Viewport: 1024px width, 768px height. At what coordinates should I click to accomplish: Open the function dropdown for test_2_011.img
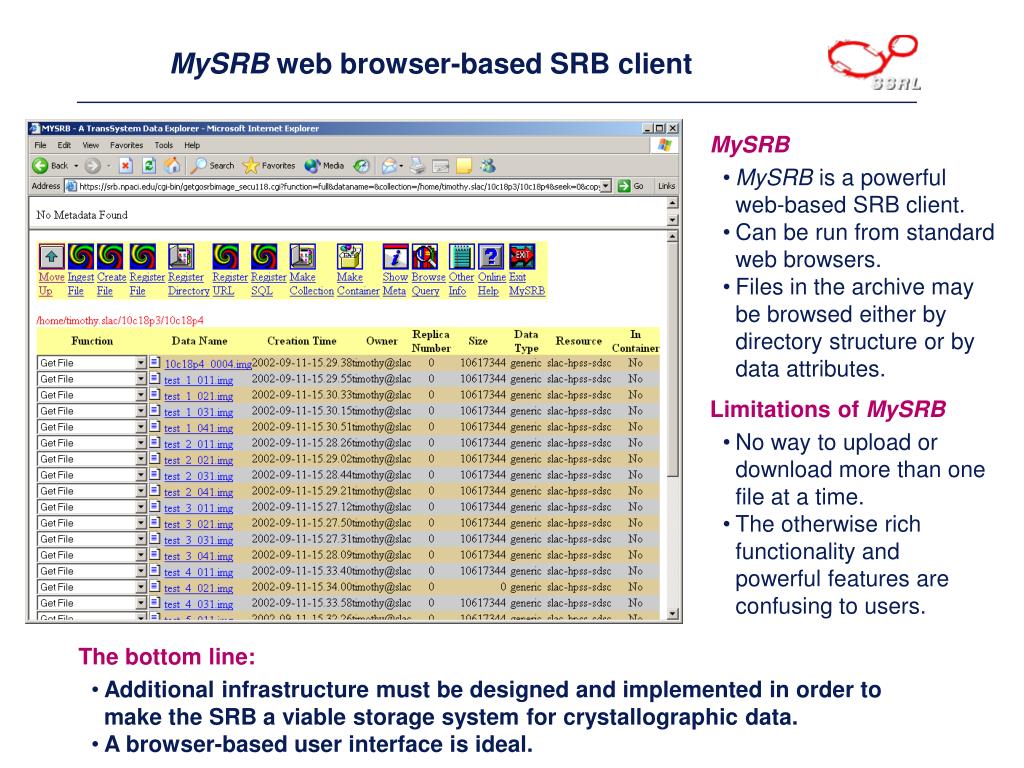140,443
